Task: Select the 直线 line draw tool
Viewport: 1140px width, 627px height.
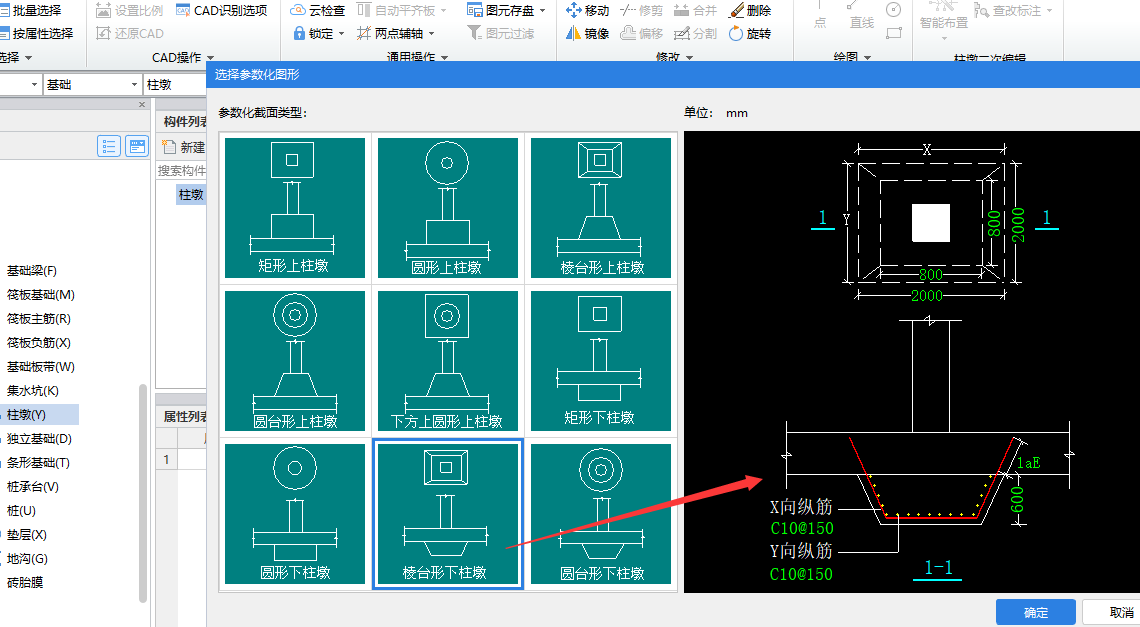Action: click(x=862, y=16)
